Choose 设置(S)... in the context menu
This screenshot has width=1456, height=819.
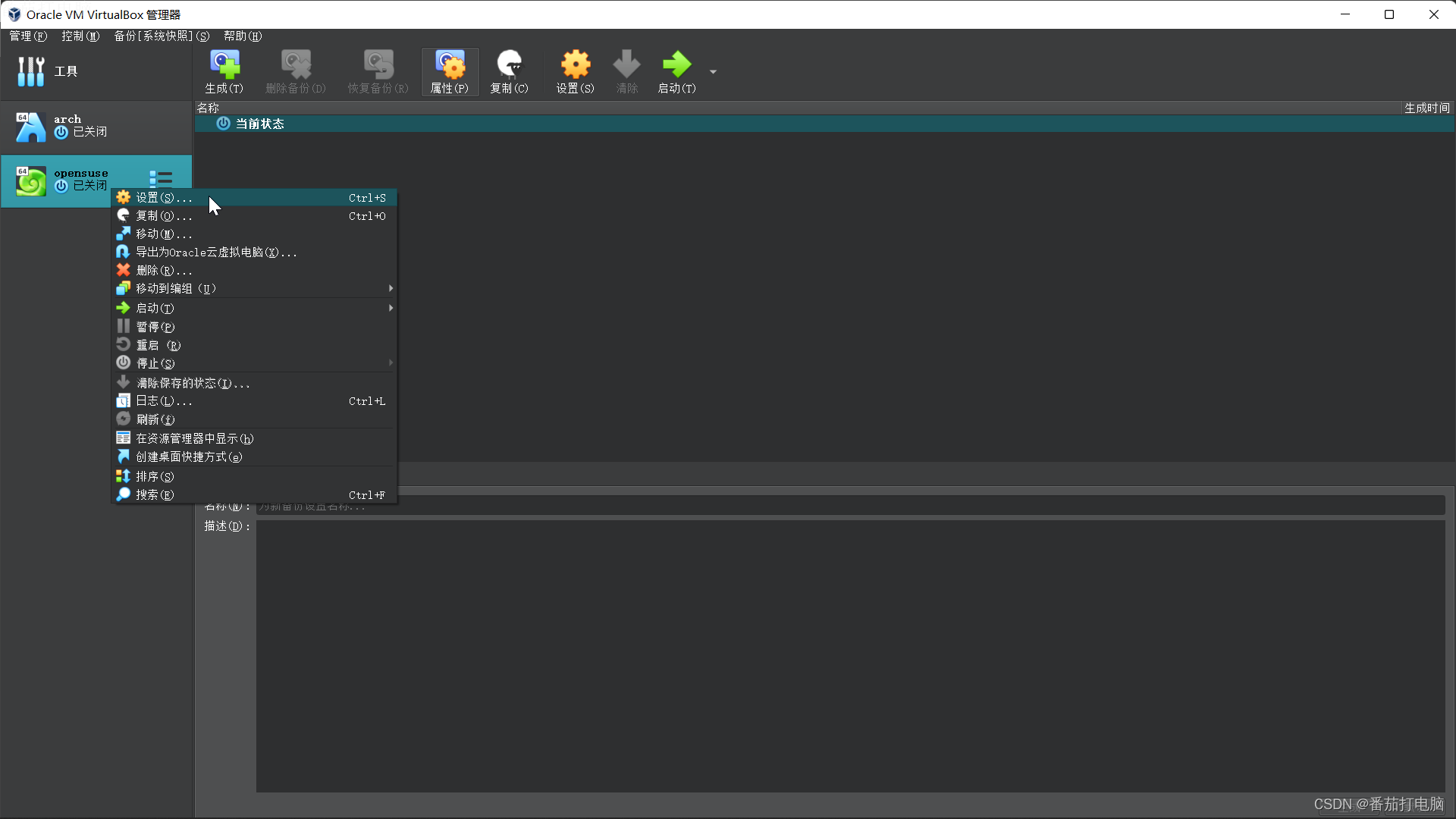coord(254,198)
